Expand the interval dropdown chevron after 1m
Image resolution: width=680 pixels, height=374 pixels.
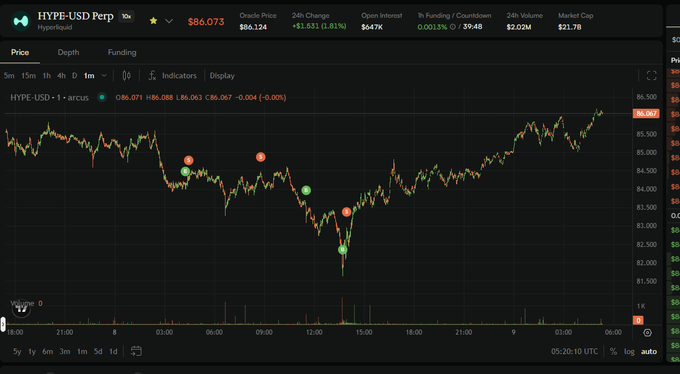tap(104, 75)
